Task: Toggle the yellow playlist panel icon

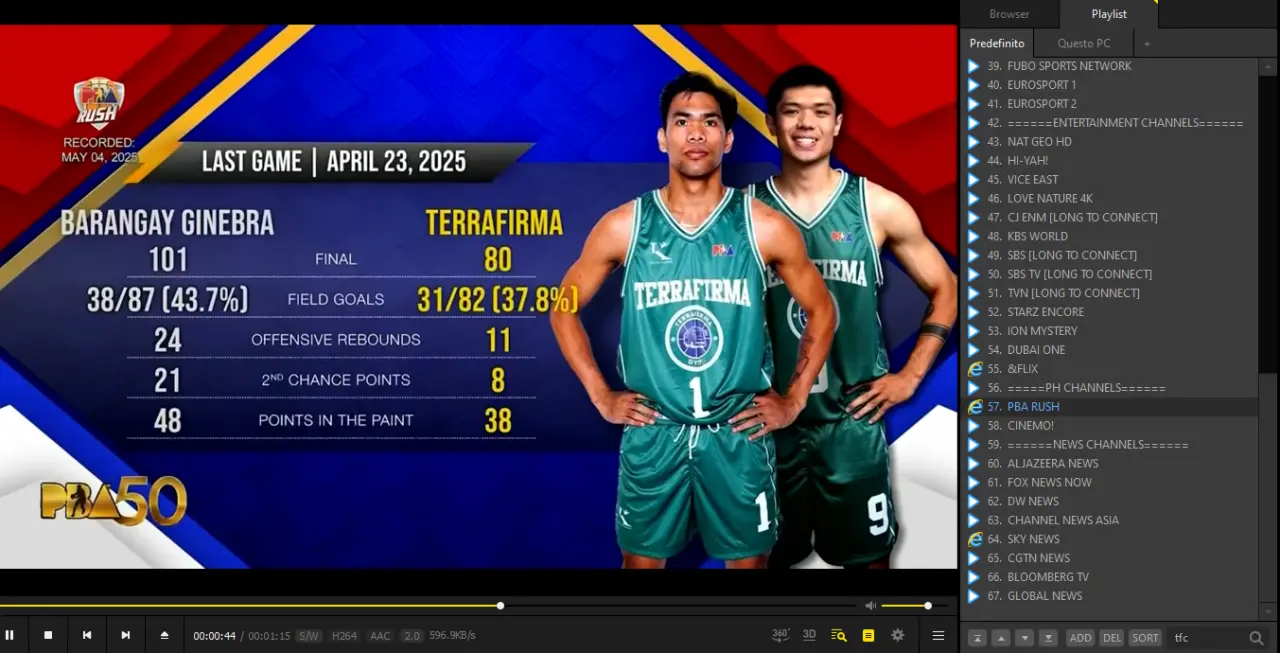Action: pos(868,635)
